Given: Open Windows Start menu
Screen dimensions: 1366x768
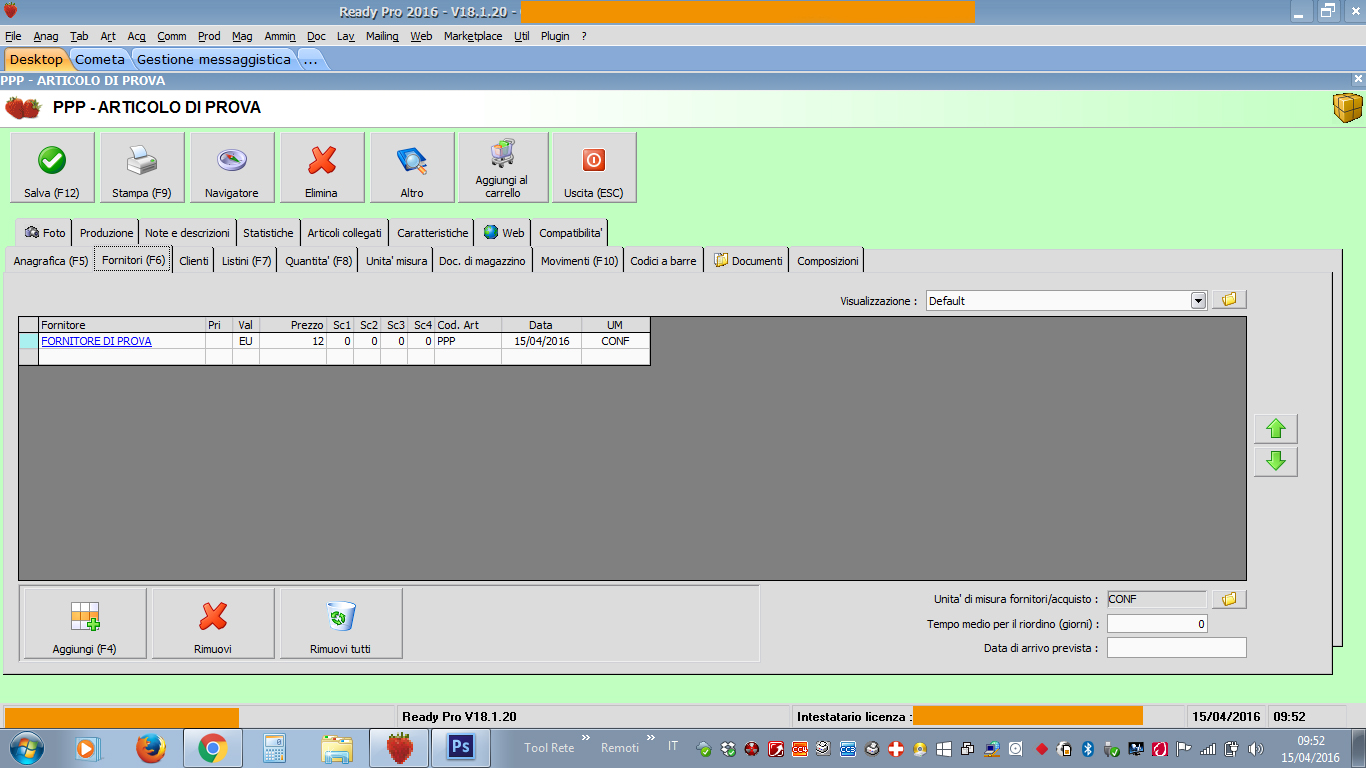Looking at the screenshot, I should [x=27, y=747].
